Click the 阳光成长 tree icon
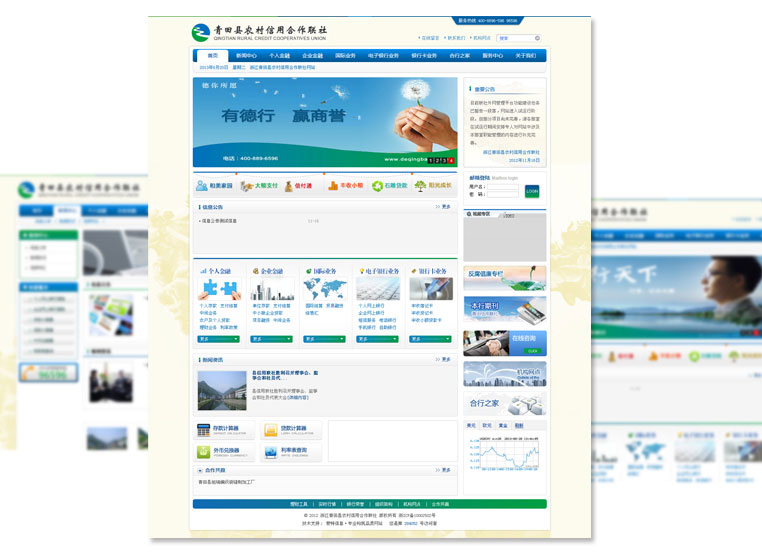Screen dimensions: 762x555 tap(421, 186)
